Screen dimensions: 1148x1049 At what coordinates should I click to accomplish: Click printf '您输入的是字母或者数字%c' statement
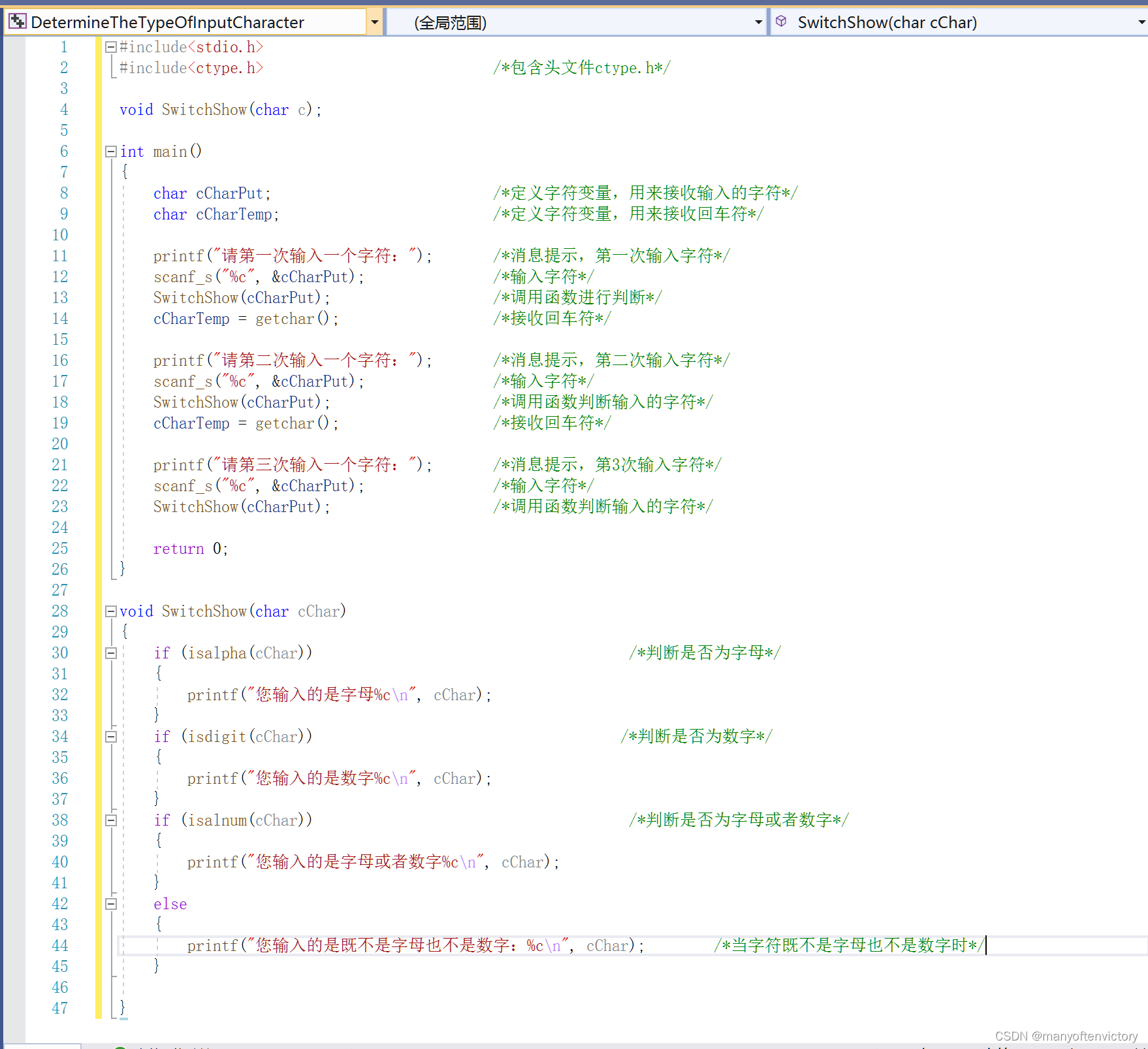[x=374, y=862]
